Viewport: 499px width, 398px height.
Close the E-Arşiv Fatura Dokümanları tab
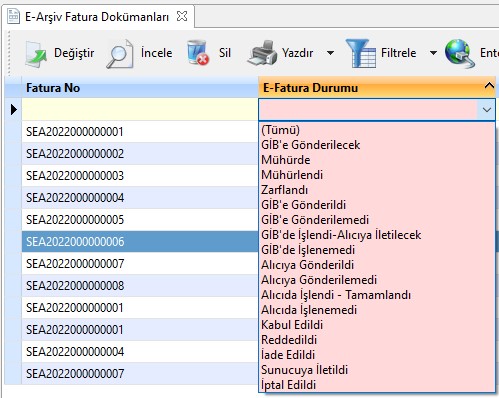click(x=182, y=16)
